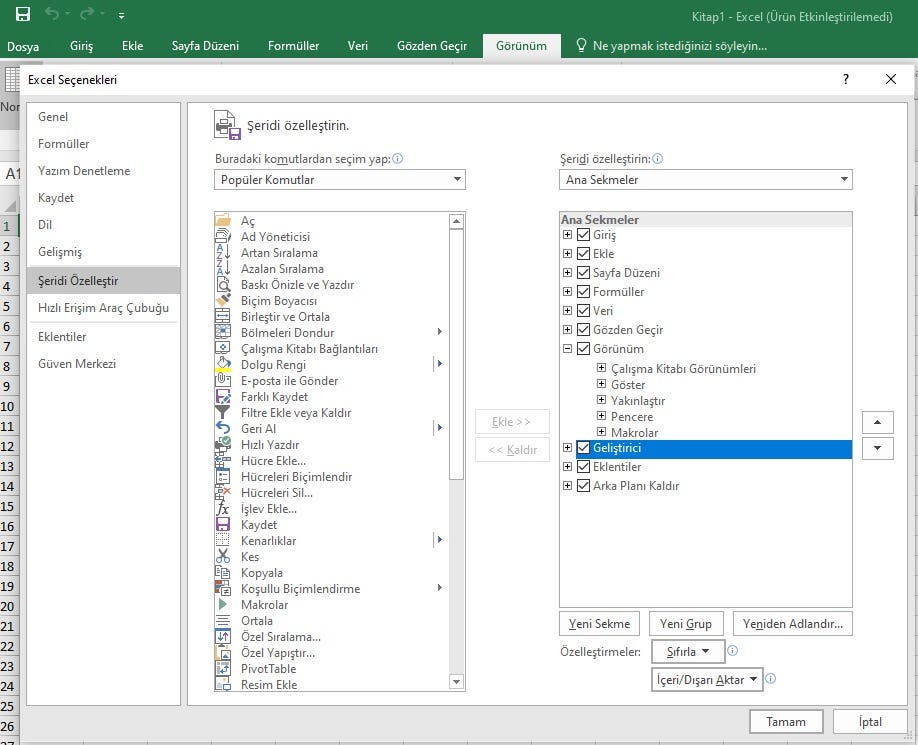
Task: Move selected tab down with arrow button
Action: [x=878, y=448]
